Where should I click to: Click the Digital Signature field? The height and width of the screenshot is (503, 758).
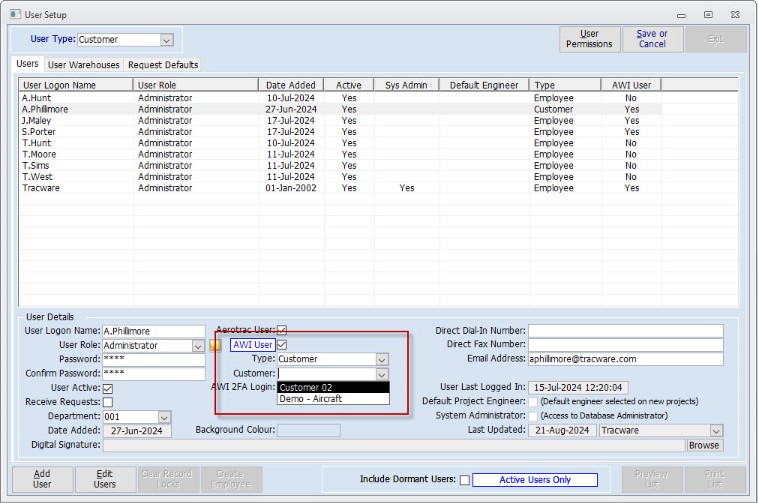click(x=394, y=446)
